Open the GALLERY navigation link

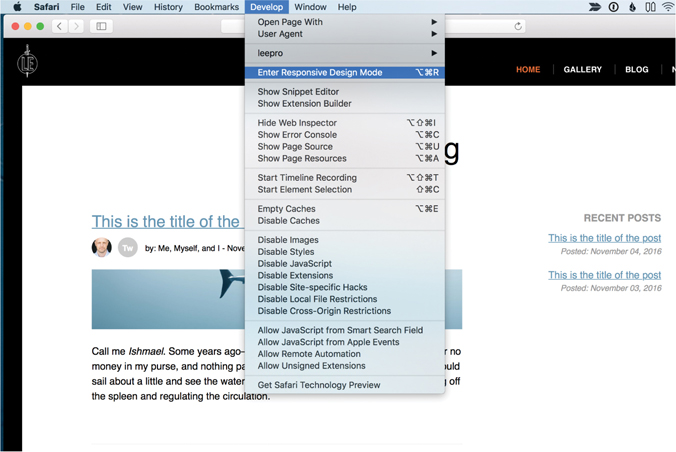[582, 70]
